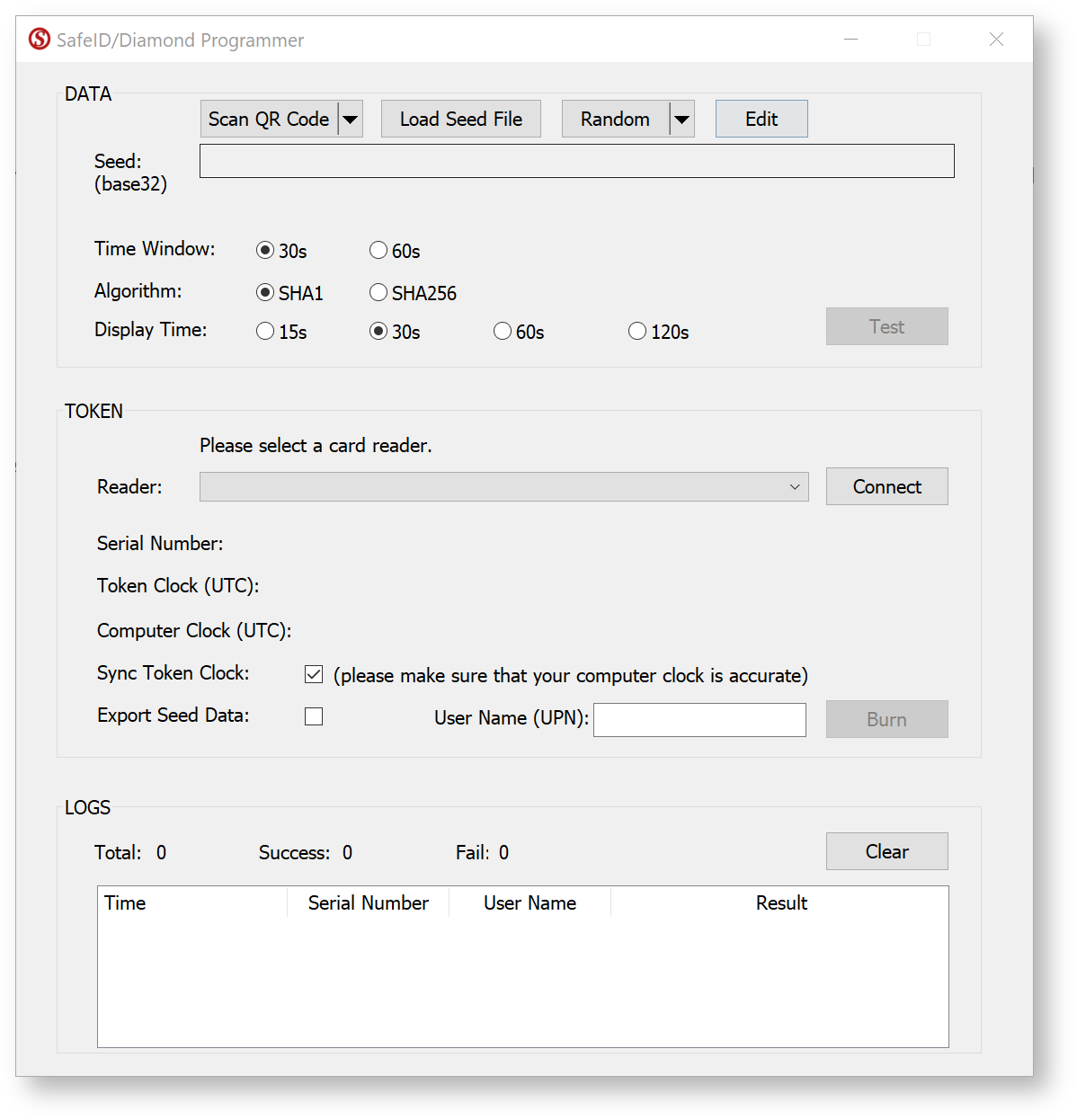The height and width of the screenshot is (1120, 1077).
Task: Select the SHA1 algorithm radio button
Action: tap(265, 292)
